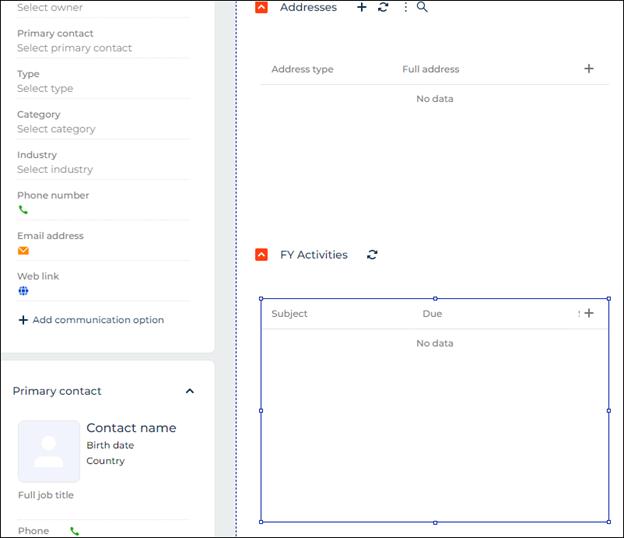Image resolution: width=624 pixels, height=538 pixels.
Task: Open the Select type dropdown
Action: (45, 89)
